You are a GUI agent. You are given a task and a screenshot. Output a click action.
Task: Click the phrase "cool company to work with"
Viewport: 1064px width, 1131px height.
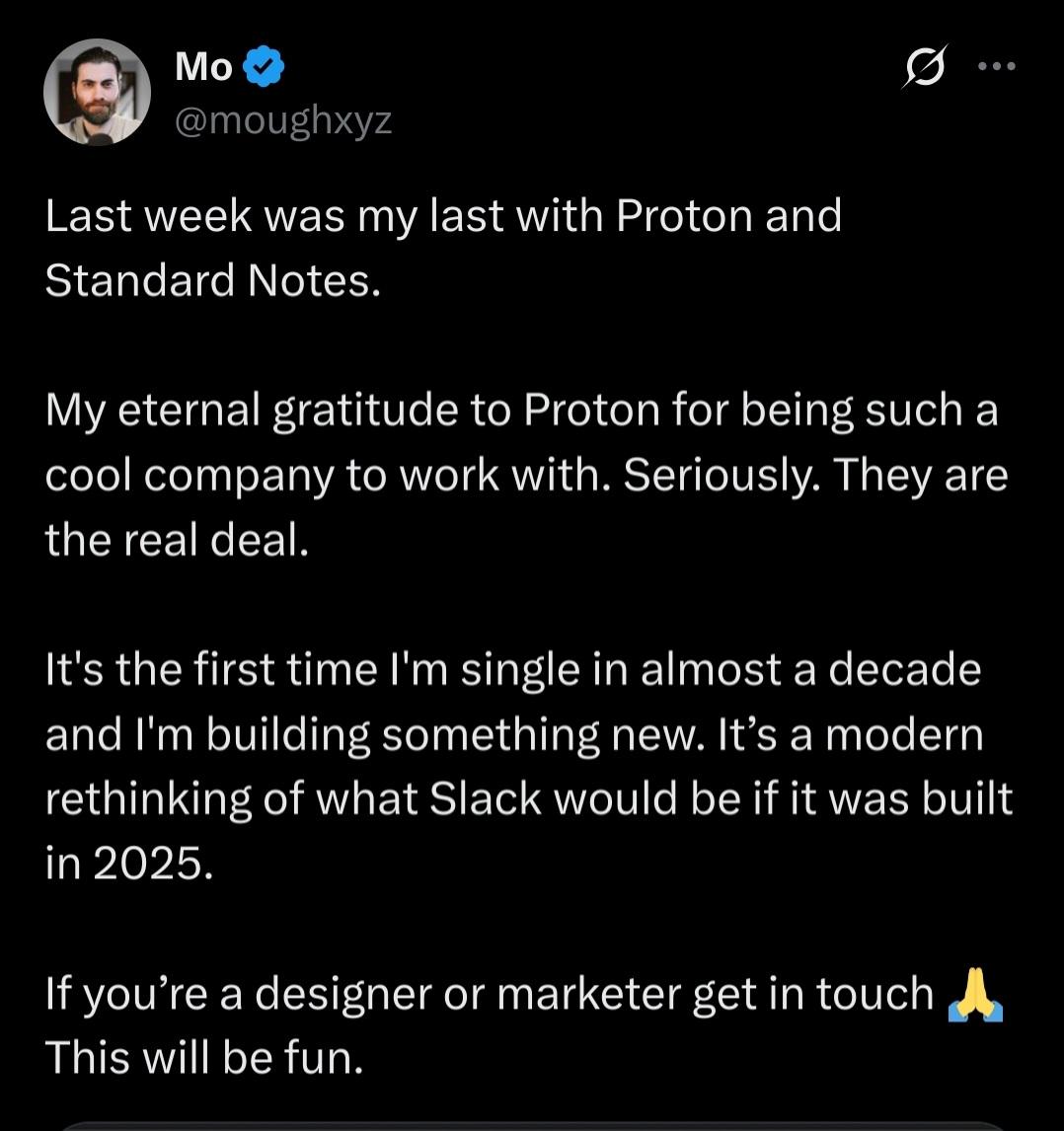(330, 476)
